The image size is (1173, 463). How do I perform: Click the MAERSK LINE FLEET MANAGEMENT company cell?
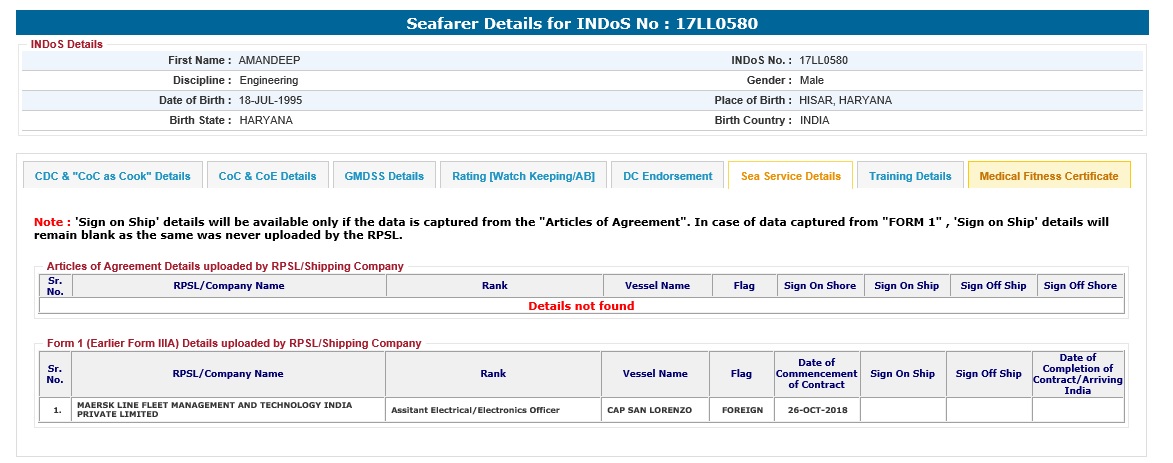pos(228,410)
